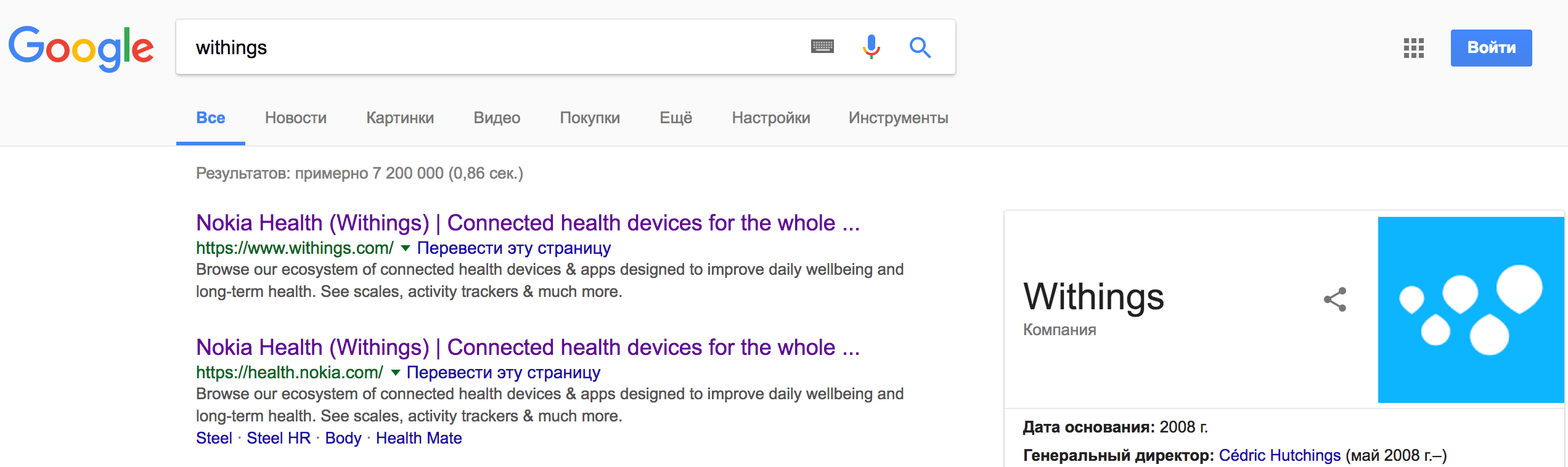Open the Google apps grid icon

coord(1414,47)
